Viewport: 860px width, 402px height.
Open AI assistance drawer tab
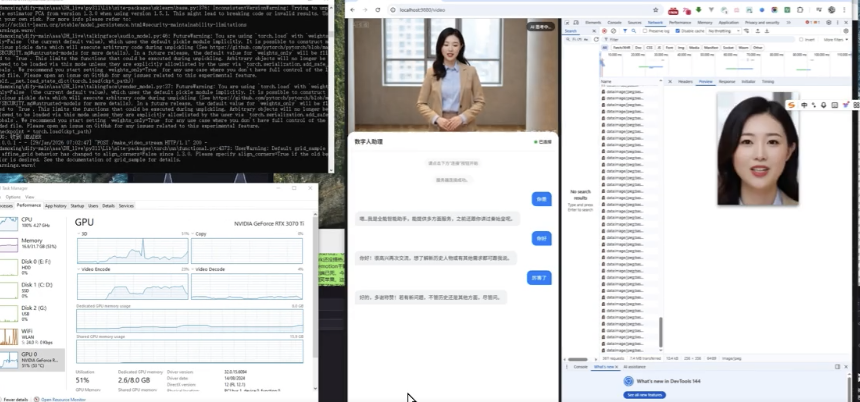click(x=635, y=367)
